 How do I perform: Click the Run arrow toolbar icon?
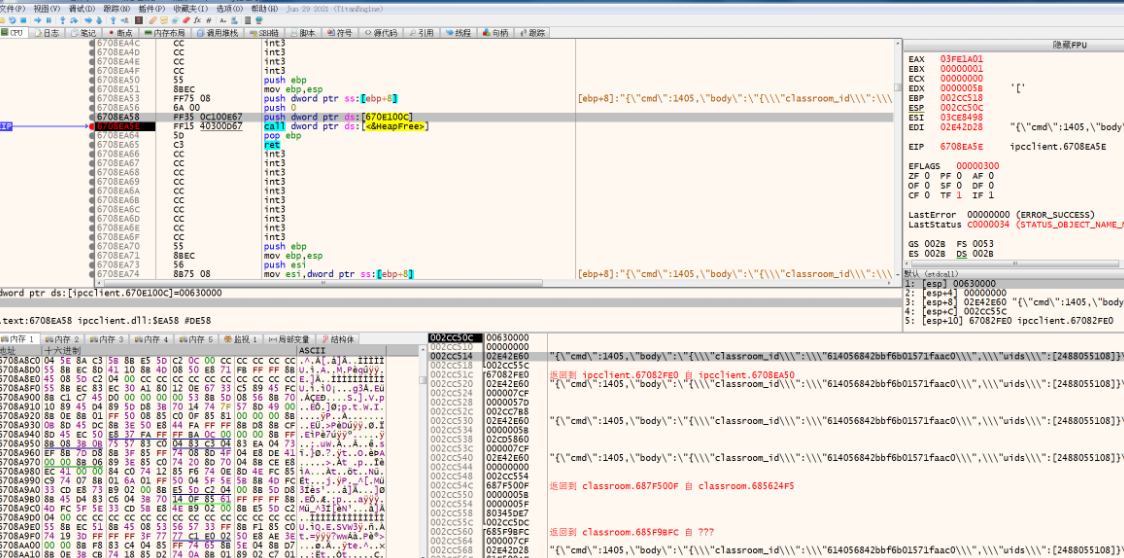[x=37, y=19]
